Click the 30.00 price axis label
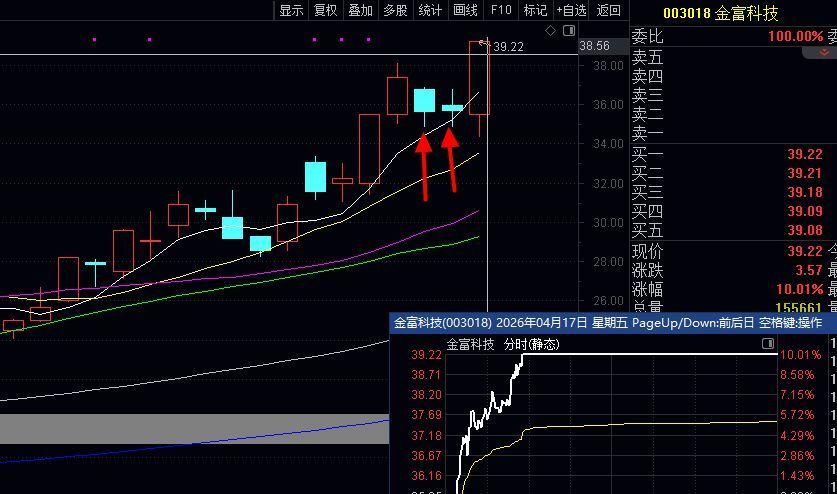This screenshot has height=494, width=837. point(609,223)
